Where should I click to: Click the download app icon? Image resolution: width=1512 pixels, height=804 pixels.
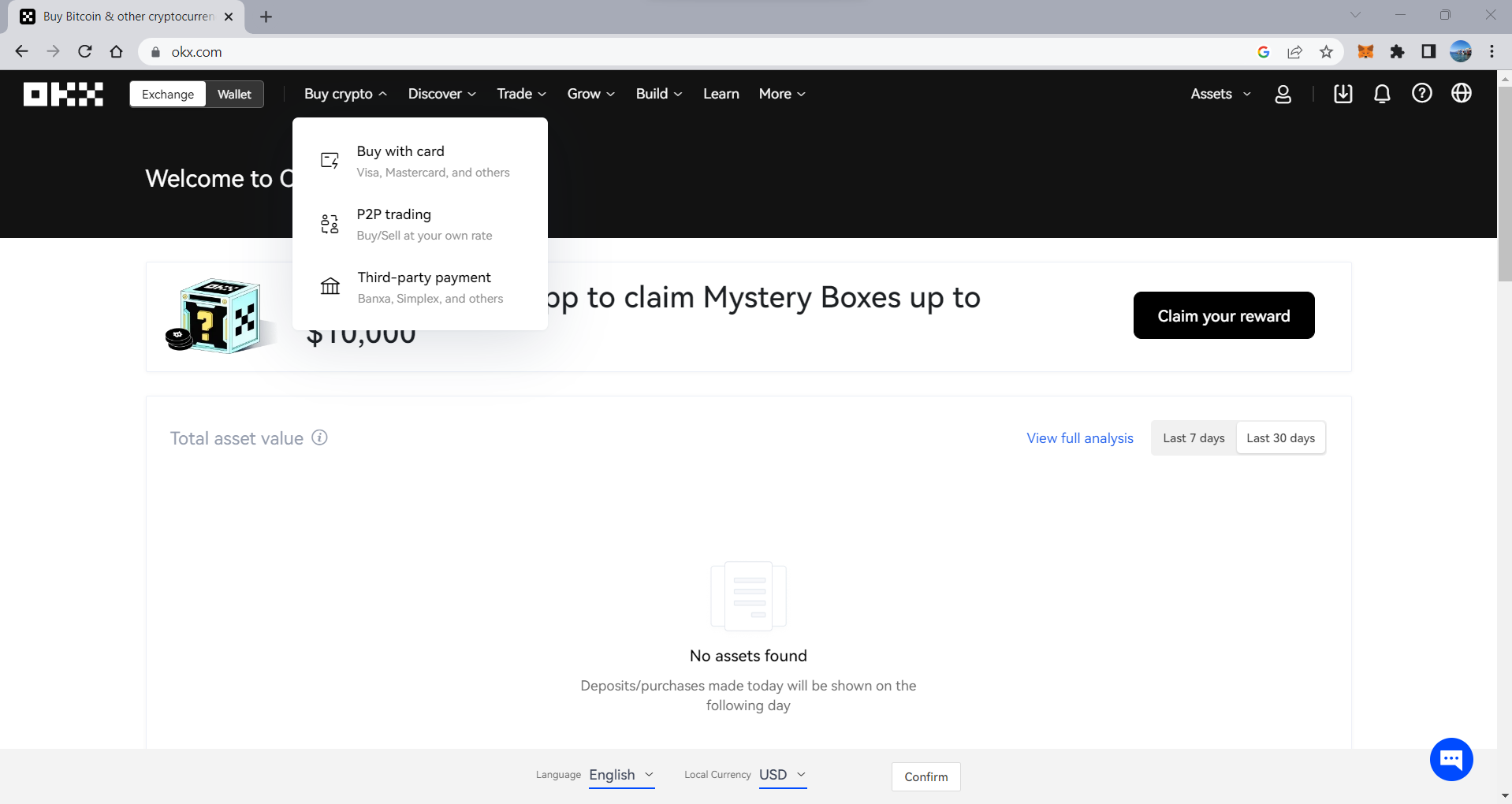click(1343, 94)
